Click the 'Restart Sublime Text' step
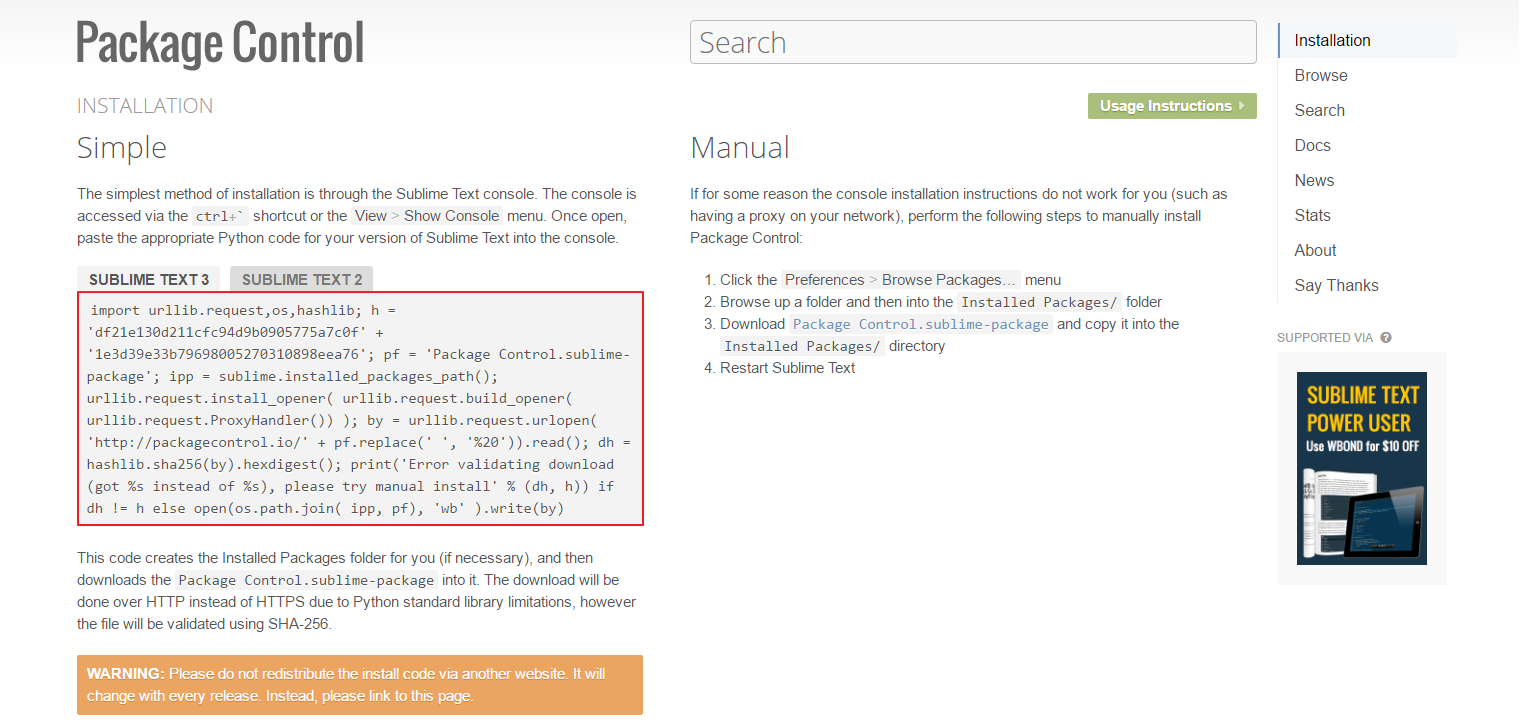Image resolution: width=1520 pixels, height=728 pixels. pyautogui.click(x=788, y=368)
